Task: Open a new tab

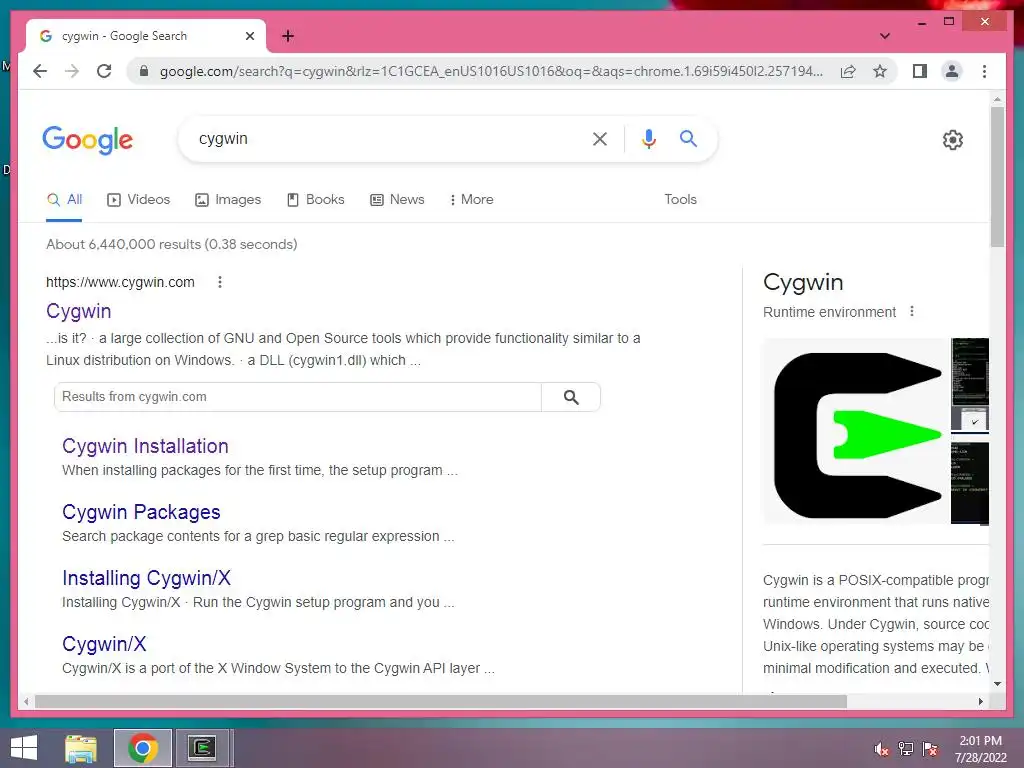Action: (288, 36)
